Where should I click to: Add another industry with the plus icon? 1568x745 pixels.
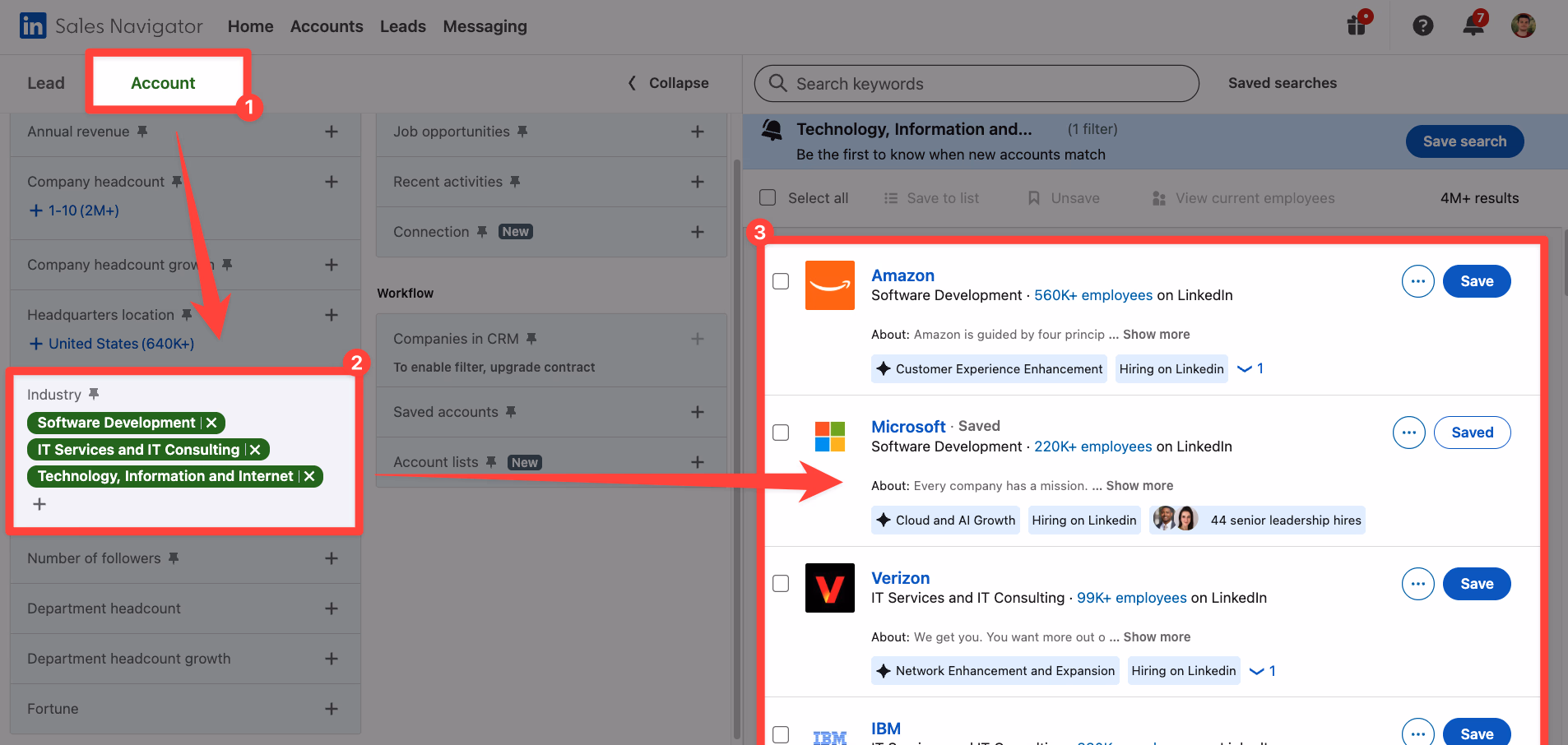click(x=39, y=504)
